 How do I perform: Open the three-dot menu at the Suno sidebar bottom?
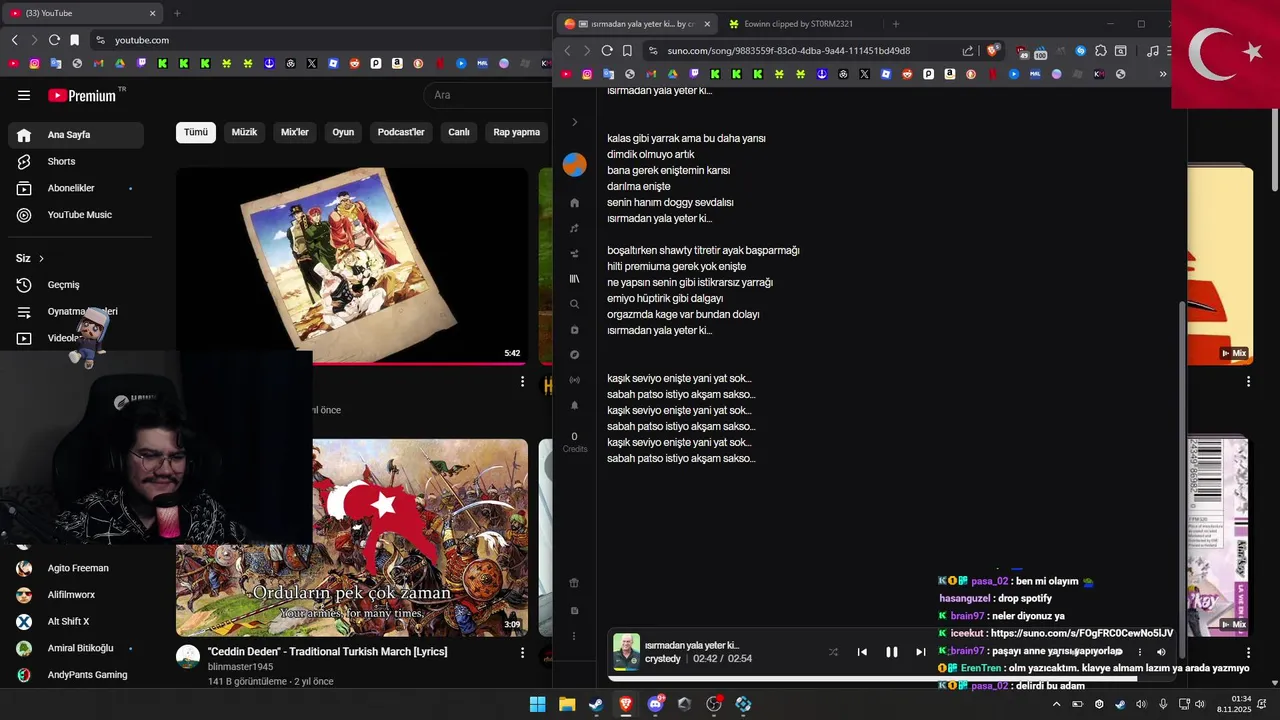tap(574, 636)
